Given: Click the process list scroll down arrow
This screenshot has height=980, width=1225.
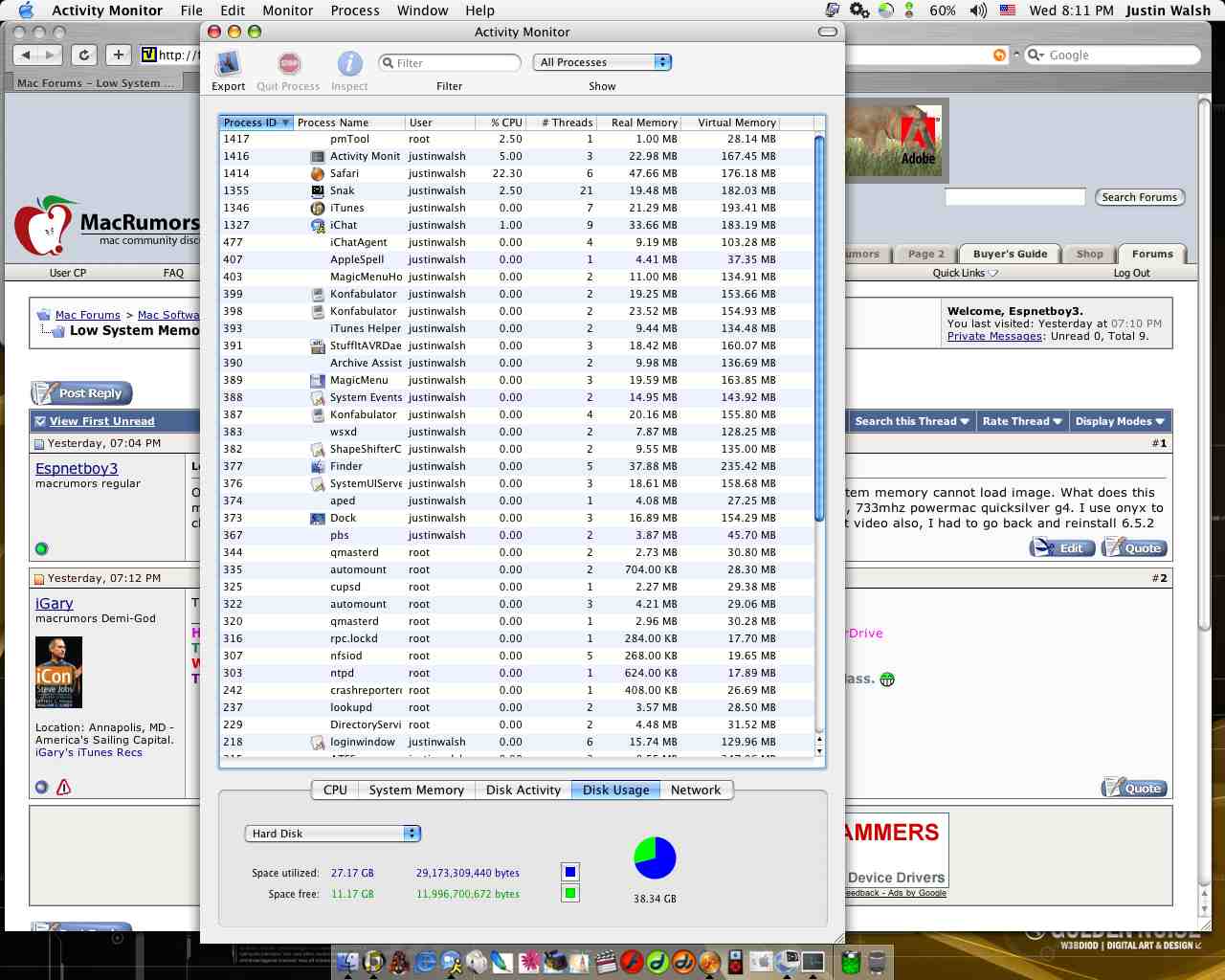Looking at the screenshot, I should point(819,751).
